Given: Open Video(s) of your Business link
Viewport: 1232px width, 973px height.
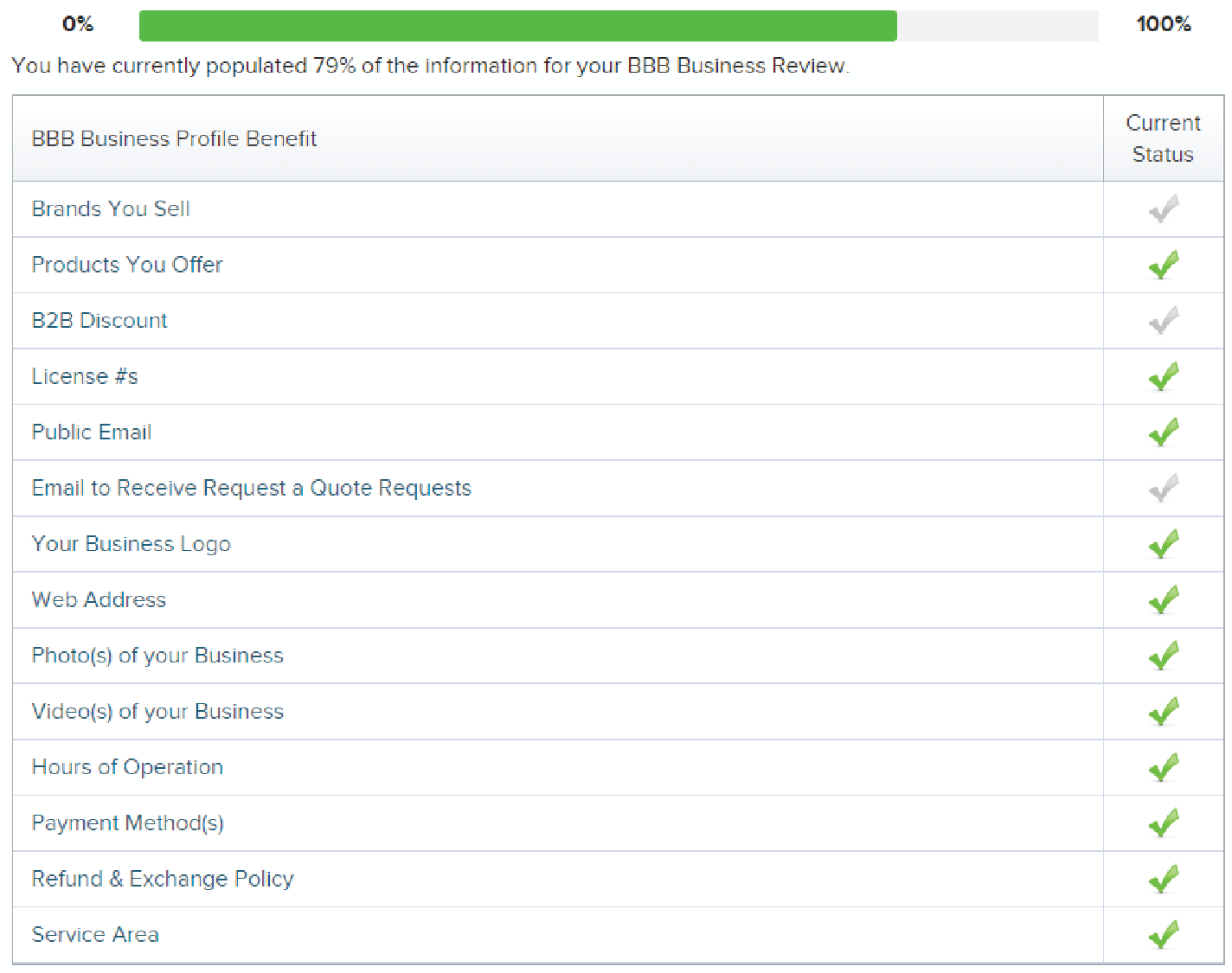Looking at the screenshot, I should point(157,712).
